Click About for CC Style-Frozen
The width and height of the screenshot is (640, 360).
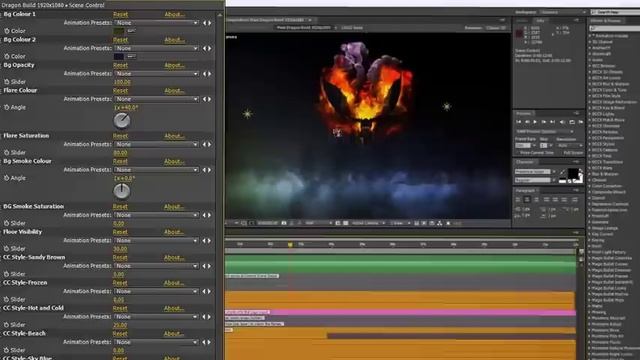click(174, 283)
